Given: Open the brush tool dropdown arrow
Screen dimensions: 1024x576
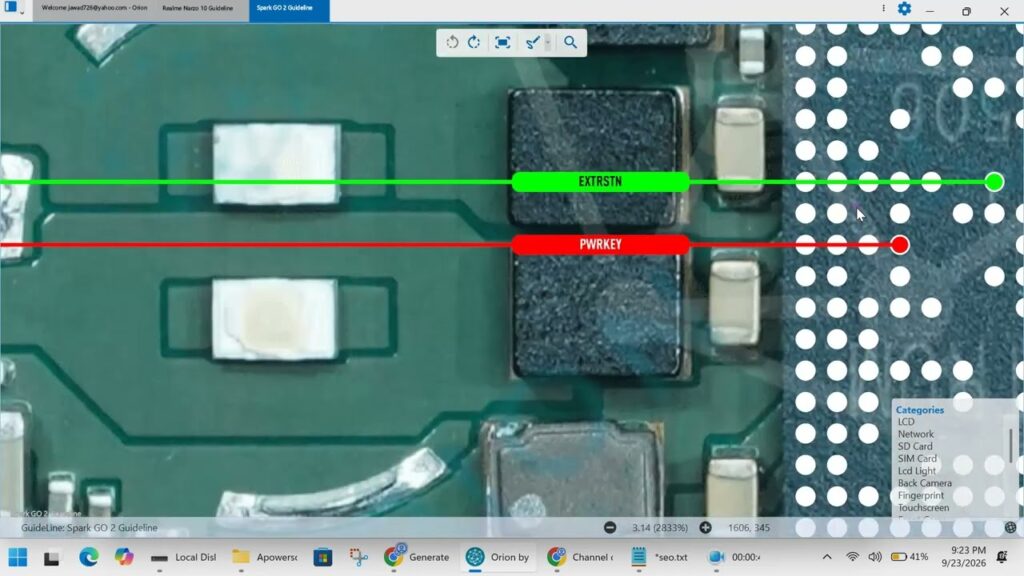Looking at the screenshot, I should click(x=548, y=42).
